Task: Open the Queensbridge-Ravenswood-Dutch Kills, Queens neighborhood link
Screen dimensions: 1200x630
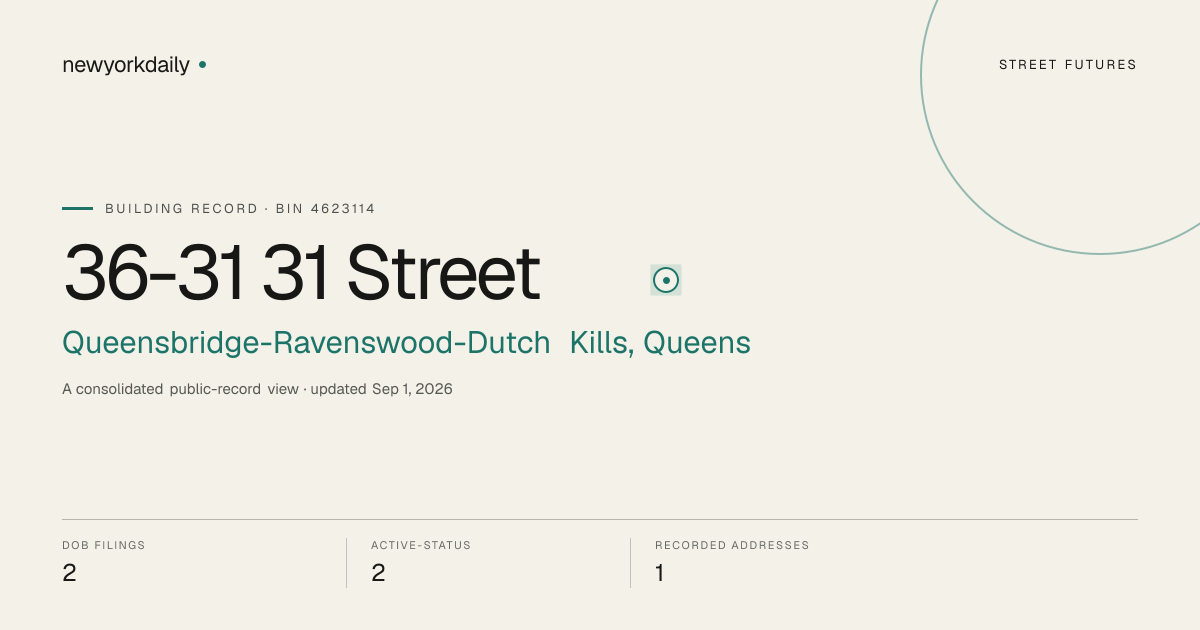Action: pyautogui.click(x=406, y=343)
